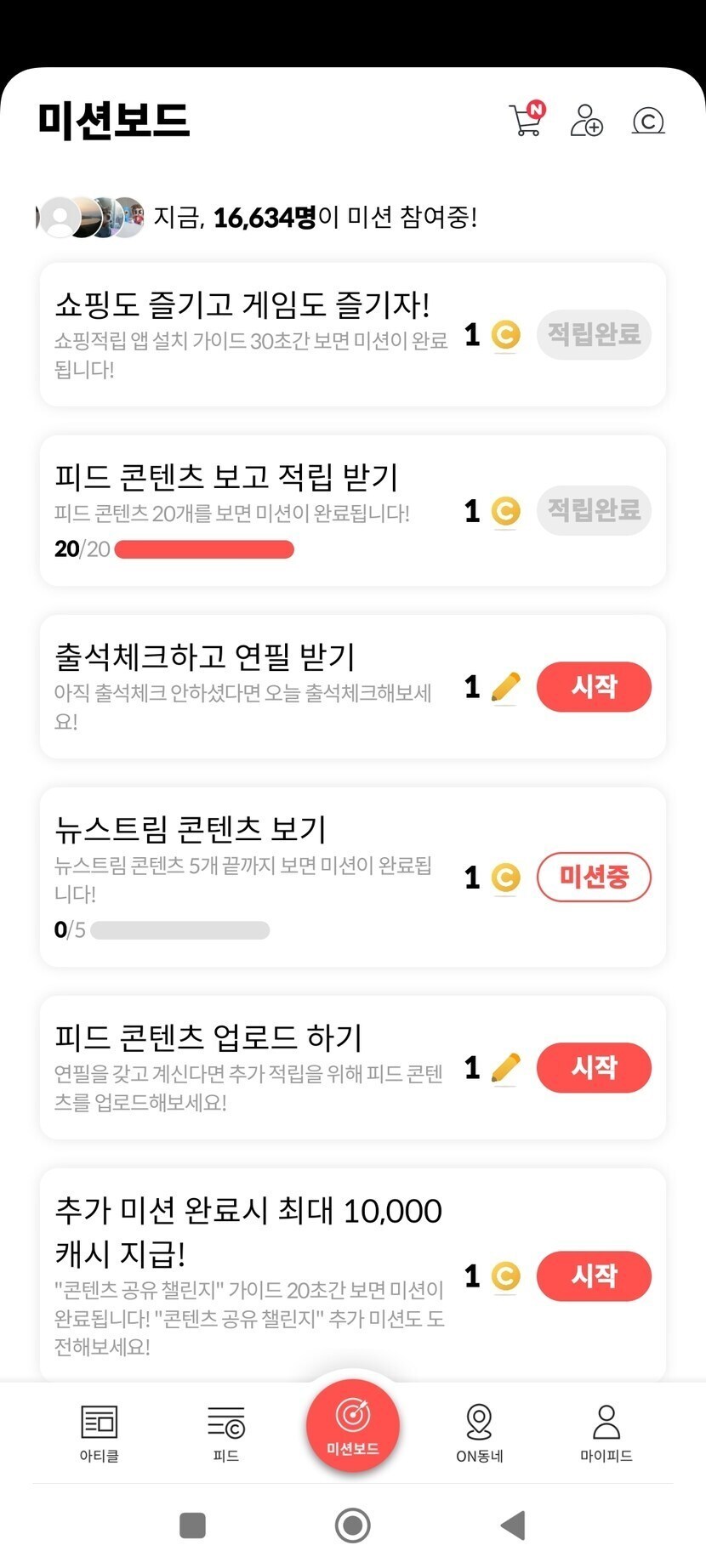Go to the ON동네 tab
Viewport: 706px width, 1568px height.
480,1432
